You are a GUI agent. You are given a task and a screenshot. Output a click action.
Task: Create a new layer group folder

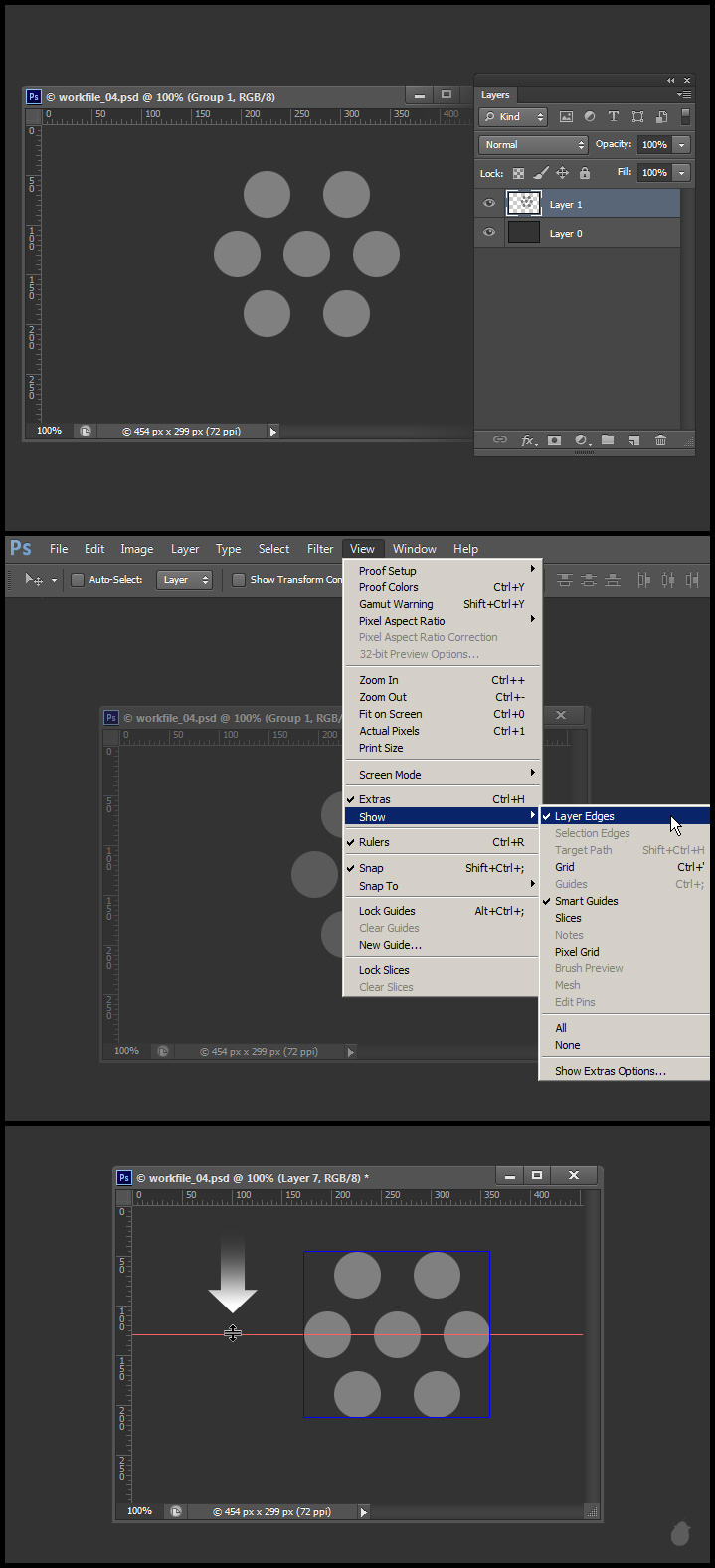(608, 440)
